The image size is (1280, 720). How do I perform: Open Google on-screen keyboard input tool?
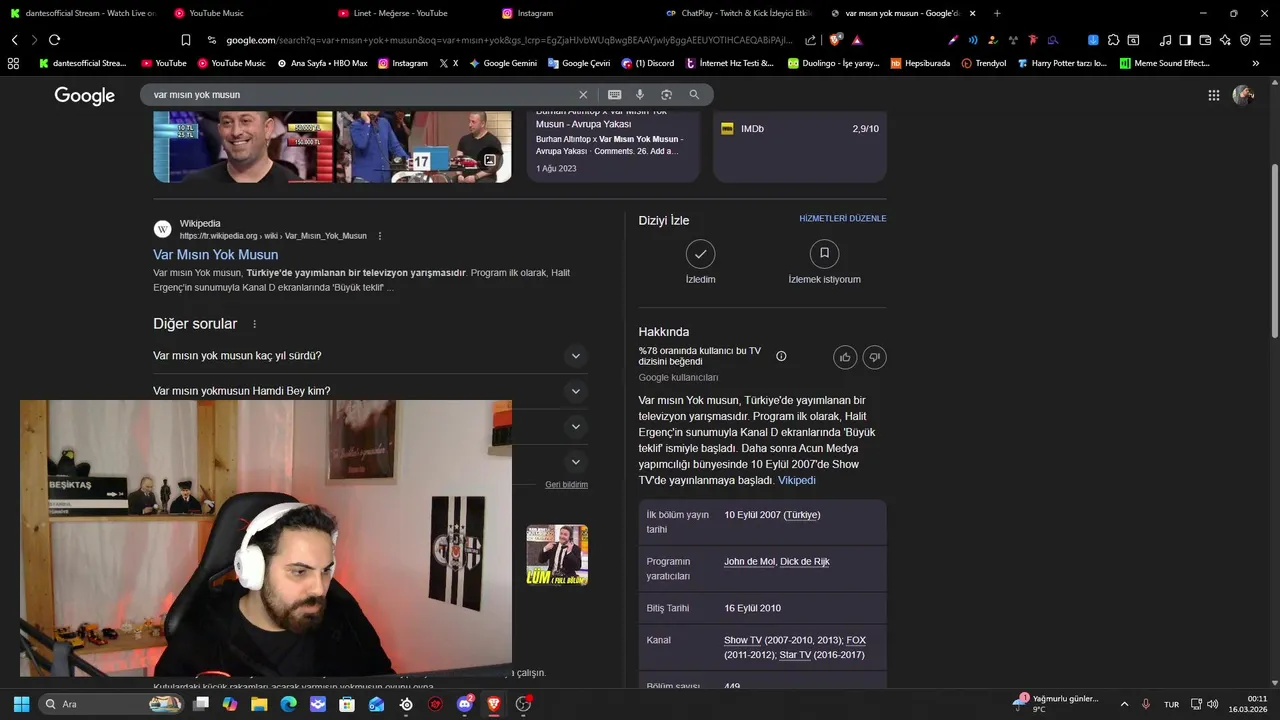pyautogui.click(x=614, y=95)
